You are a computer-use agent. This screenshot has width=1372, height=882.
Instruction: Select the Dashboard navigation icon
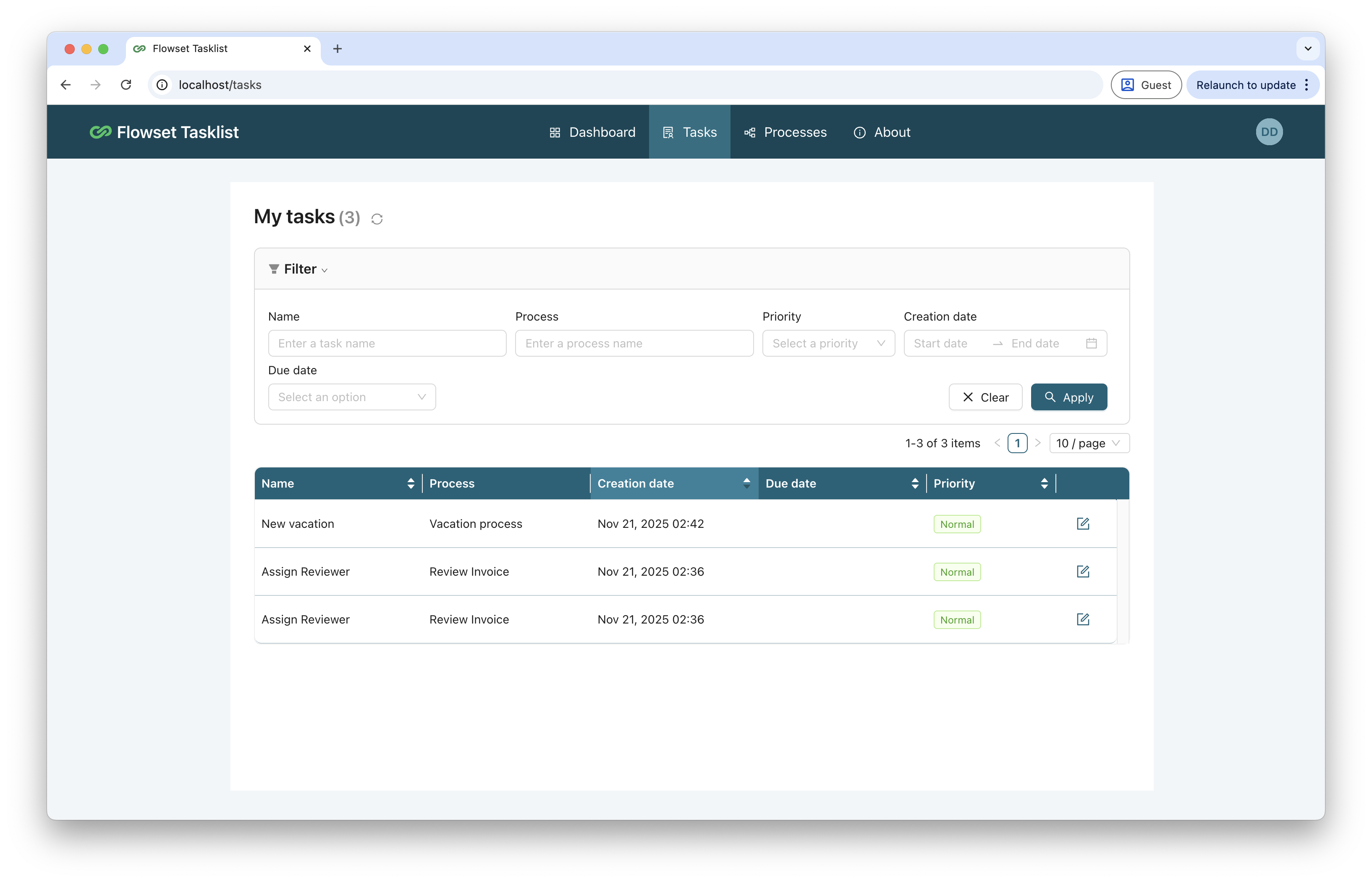[x=555, y=132]
